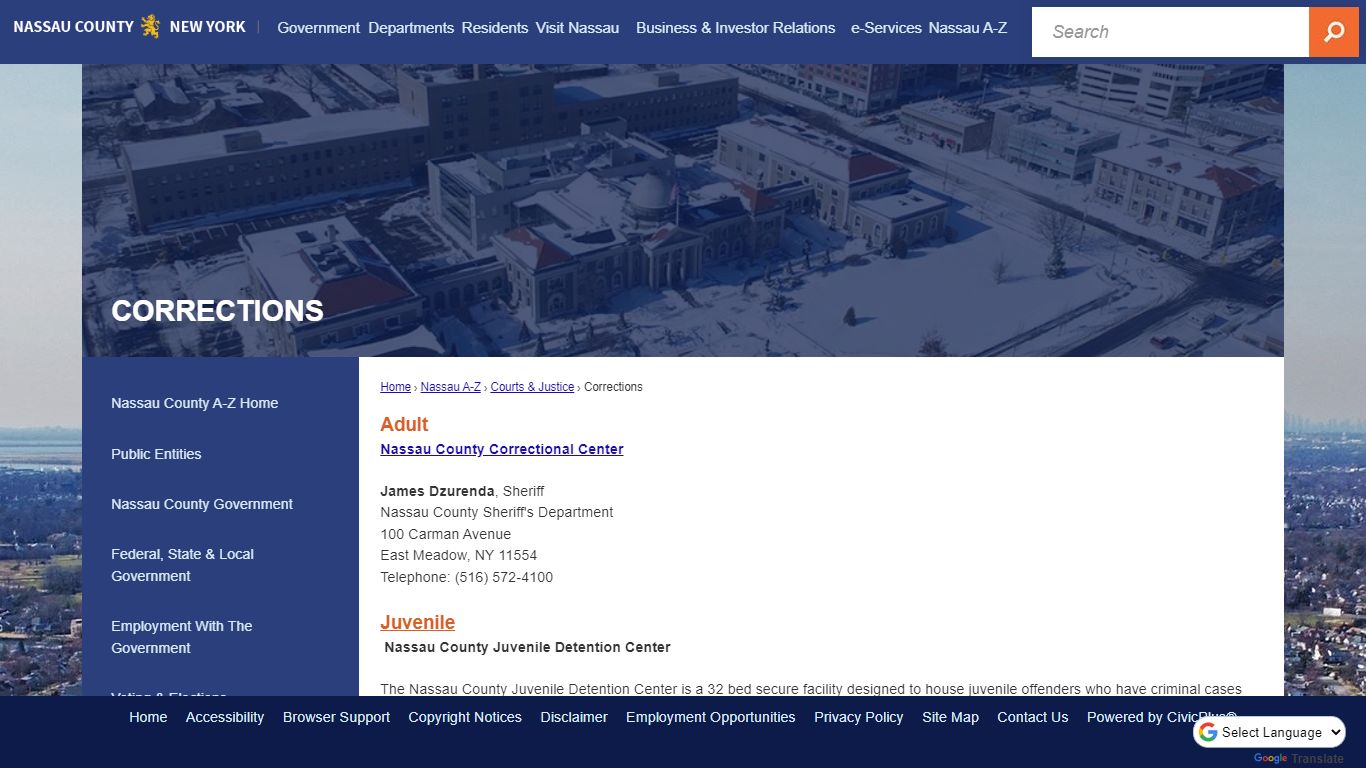The width and height of the screenshot is (1366, 768).
Task: Click the James Dzurenda sheriff name
Action: (437, 491)
